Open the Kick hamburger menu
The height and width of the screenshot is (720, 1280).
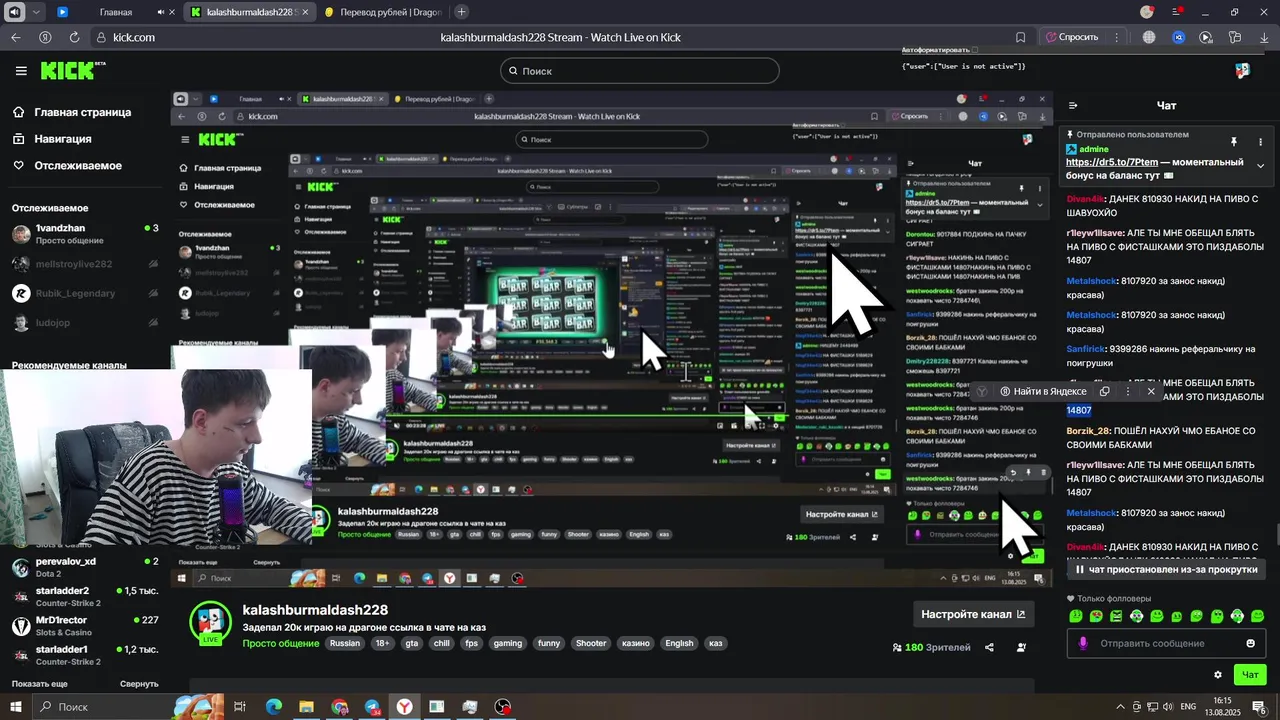click(x=21, y=71)
